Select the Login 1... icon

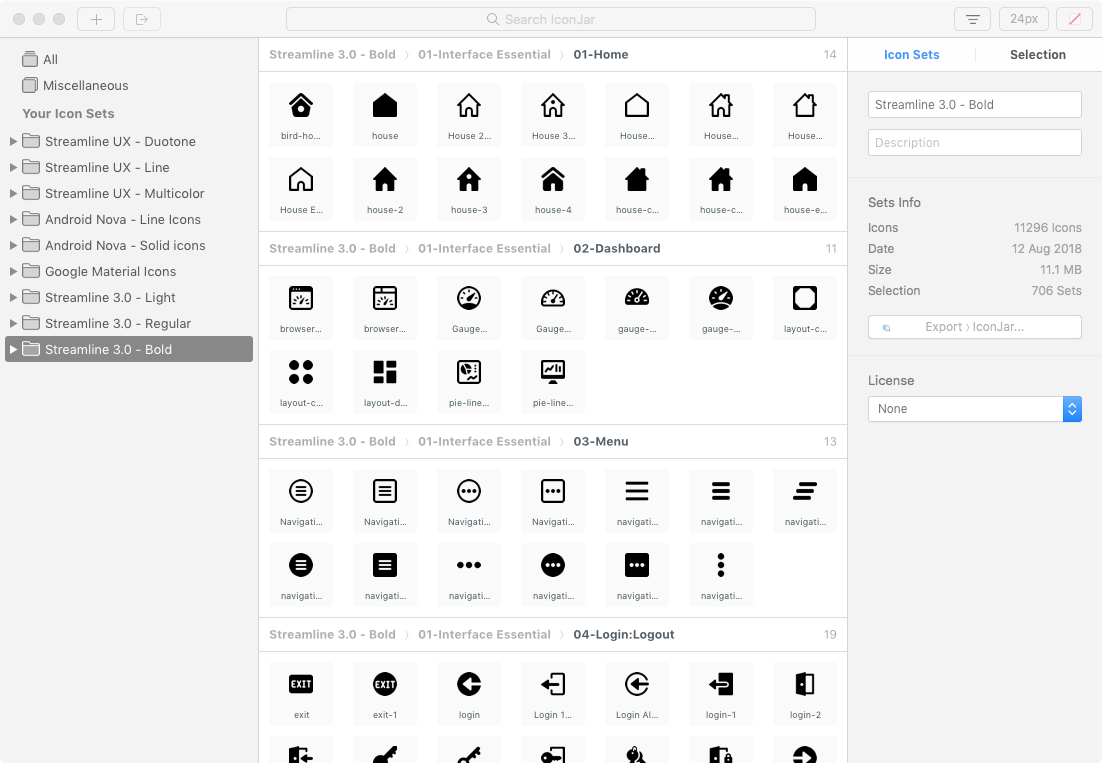[553, 693]
